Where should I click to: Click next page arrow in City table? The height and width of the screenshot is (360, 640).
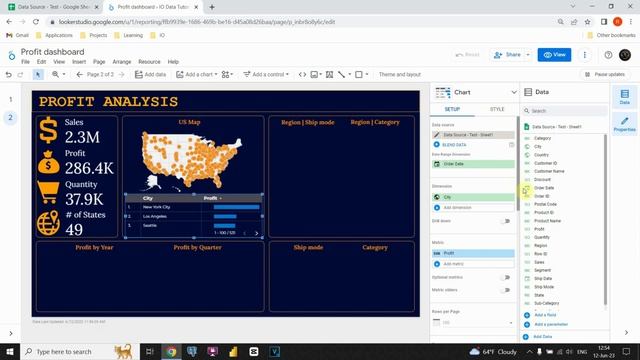click(256, 233)
